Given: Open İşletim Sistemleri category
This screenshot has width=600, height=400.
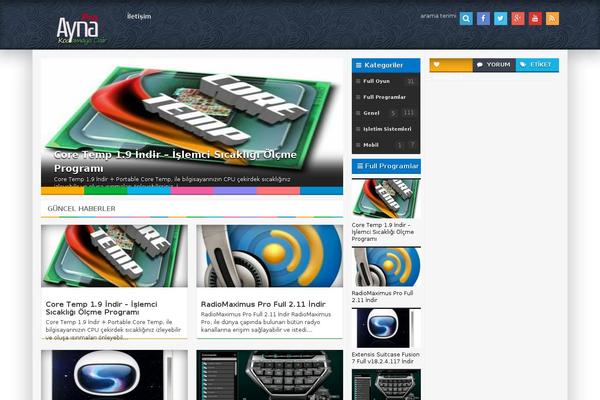Looking at the screenshot, I should point(386,129).
